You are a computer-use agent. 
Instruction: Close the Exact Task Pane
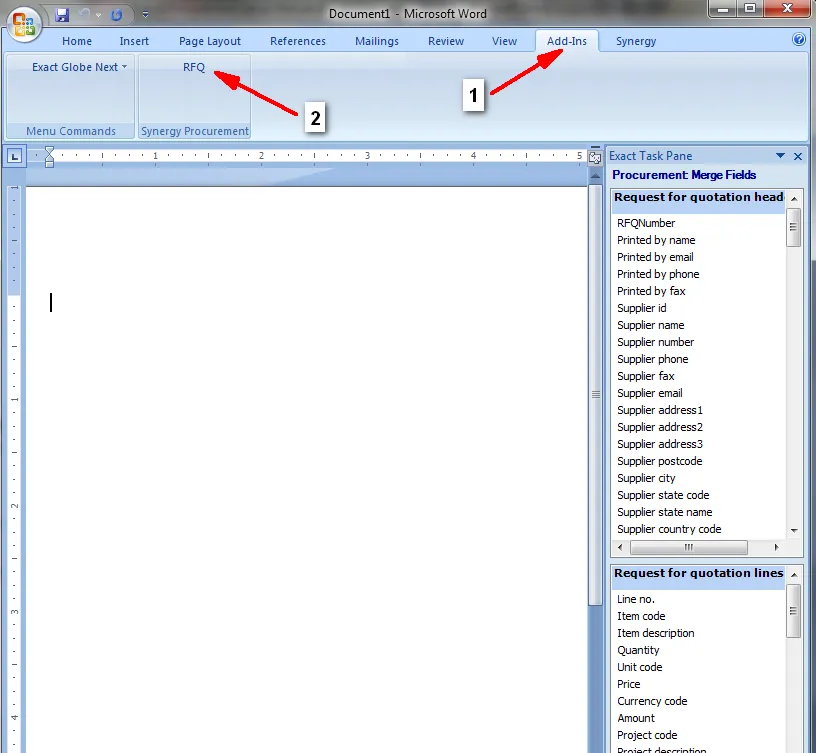coord(798,156)
